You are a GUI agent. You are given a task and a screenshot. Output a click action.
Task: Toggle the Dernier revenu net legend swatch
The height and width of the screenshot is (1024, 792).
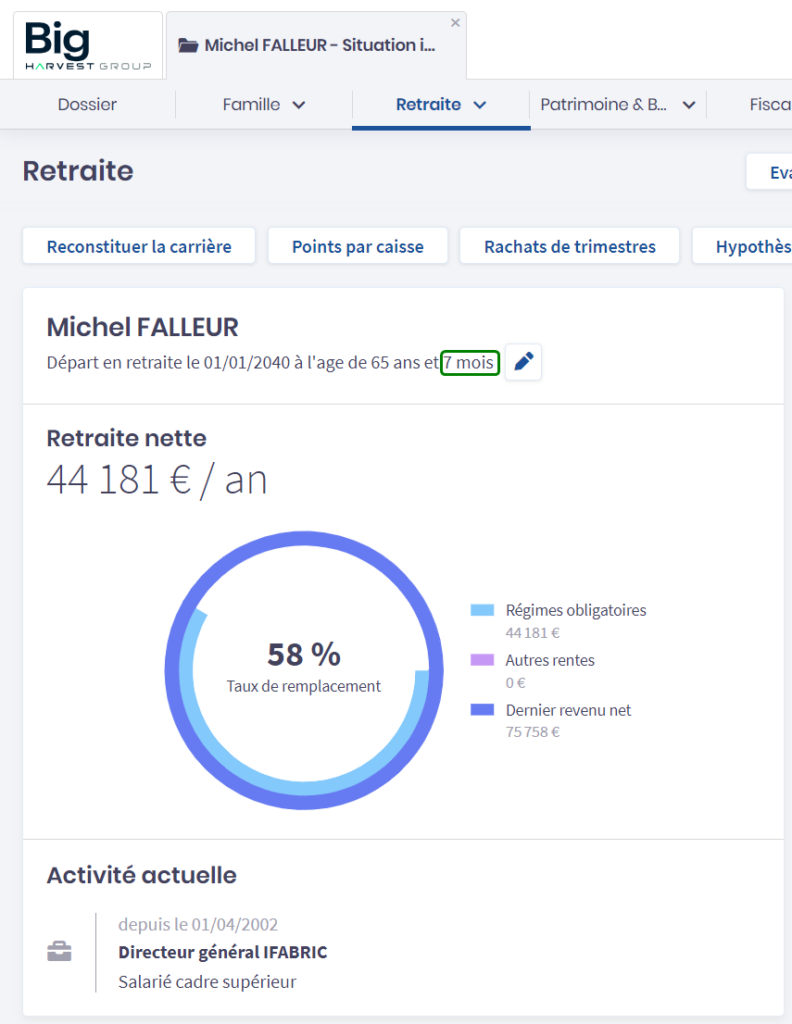click(482, 710)
